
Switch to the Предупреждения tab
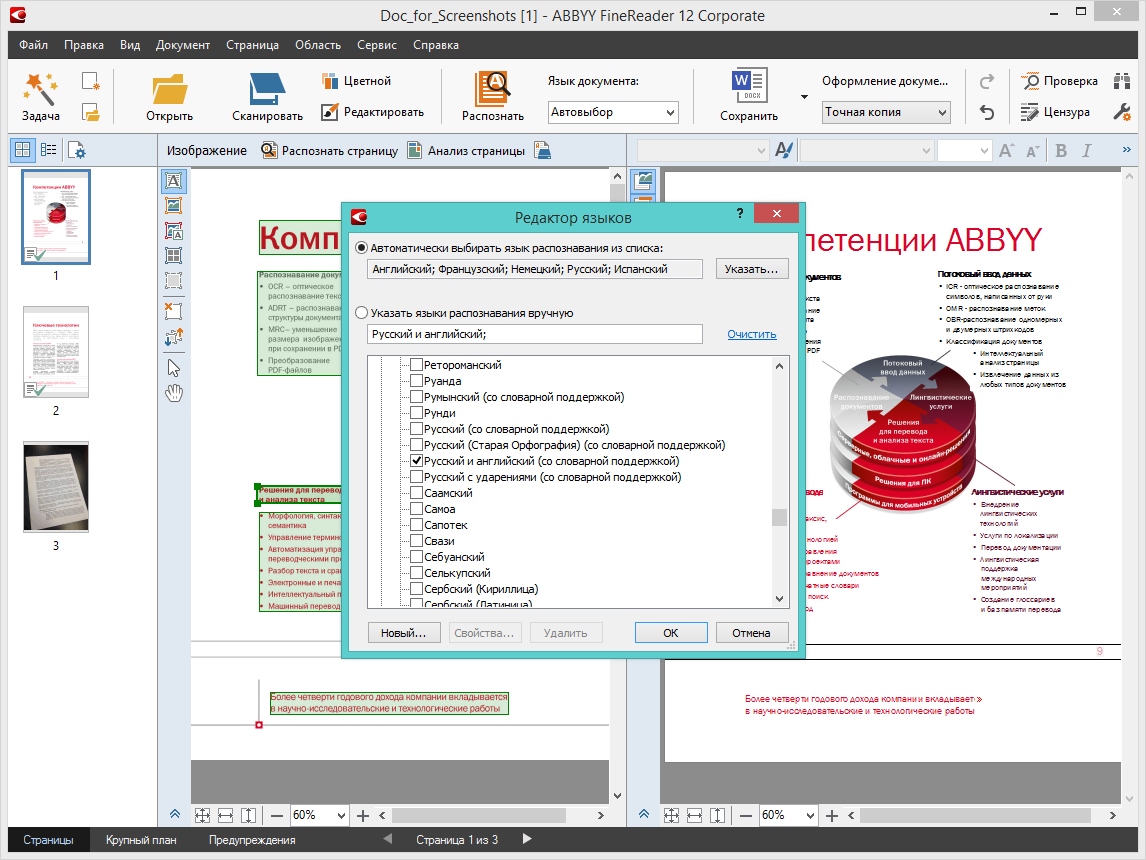coord(252,840)
